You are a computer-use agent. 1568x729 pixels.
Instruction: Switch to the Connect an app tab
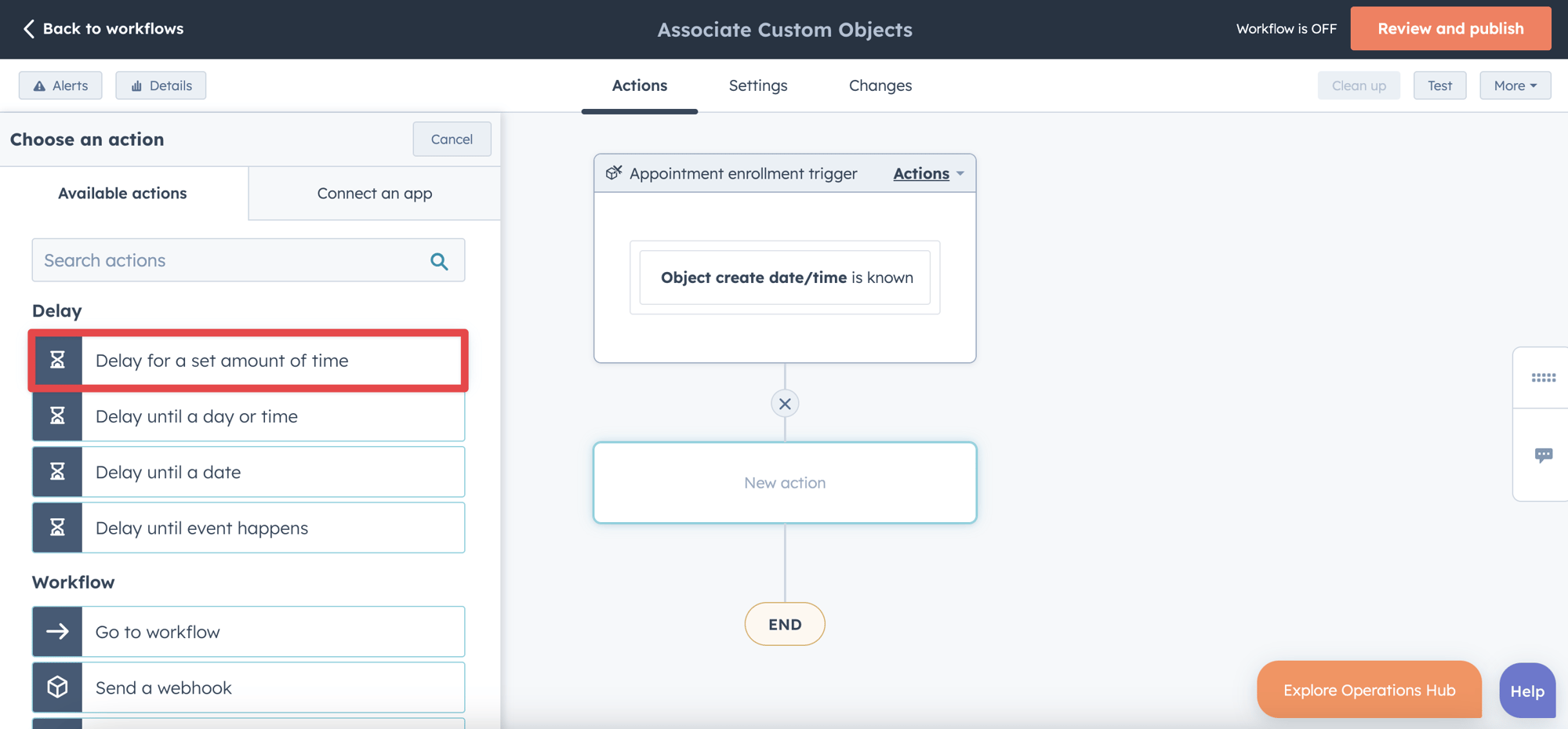tap(374, 193)
